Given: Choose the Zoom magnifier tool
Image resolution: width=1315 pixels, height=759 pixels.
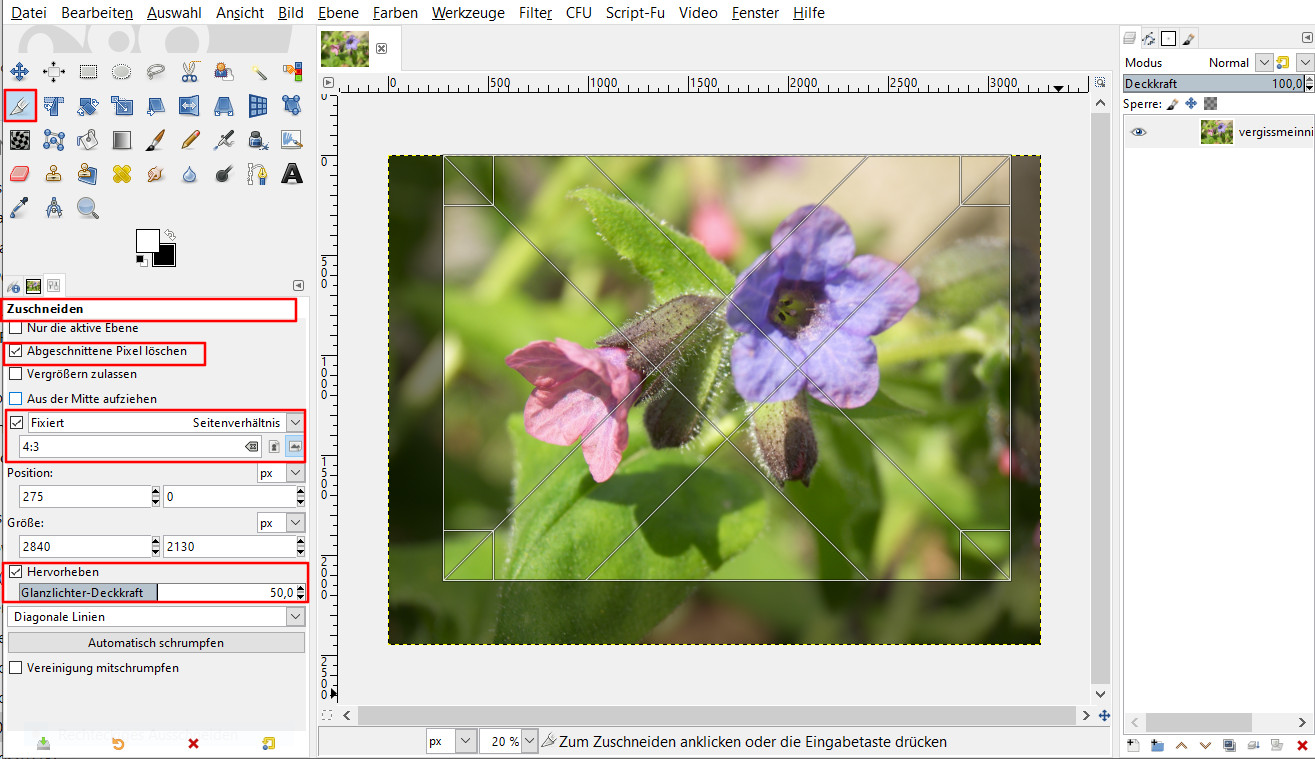Looking at the screenshot, I should pyautogui.click(x=88, y=208).
